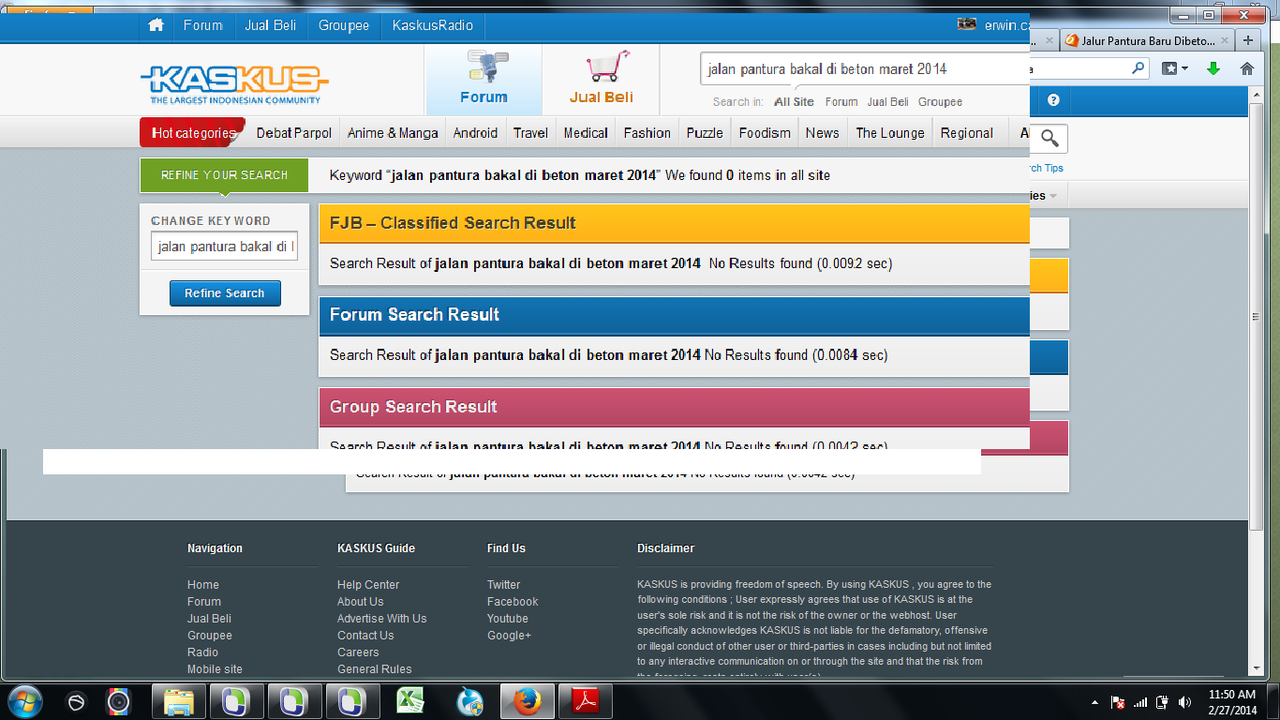Open the Twitter footer link

pos(504,585)
